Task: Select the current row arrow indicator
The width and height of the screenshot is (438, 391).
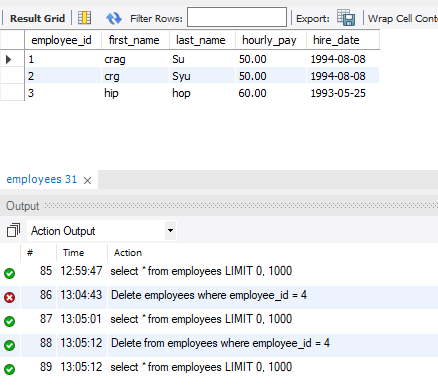Action: [9, 59]
